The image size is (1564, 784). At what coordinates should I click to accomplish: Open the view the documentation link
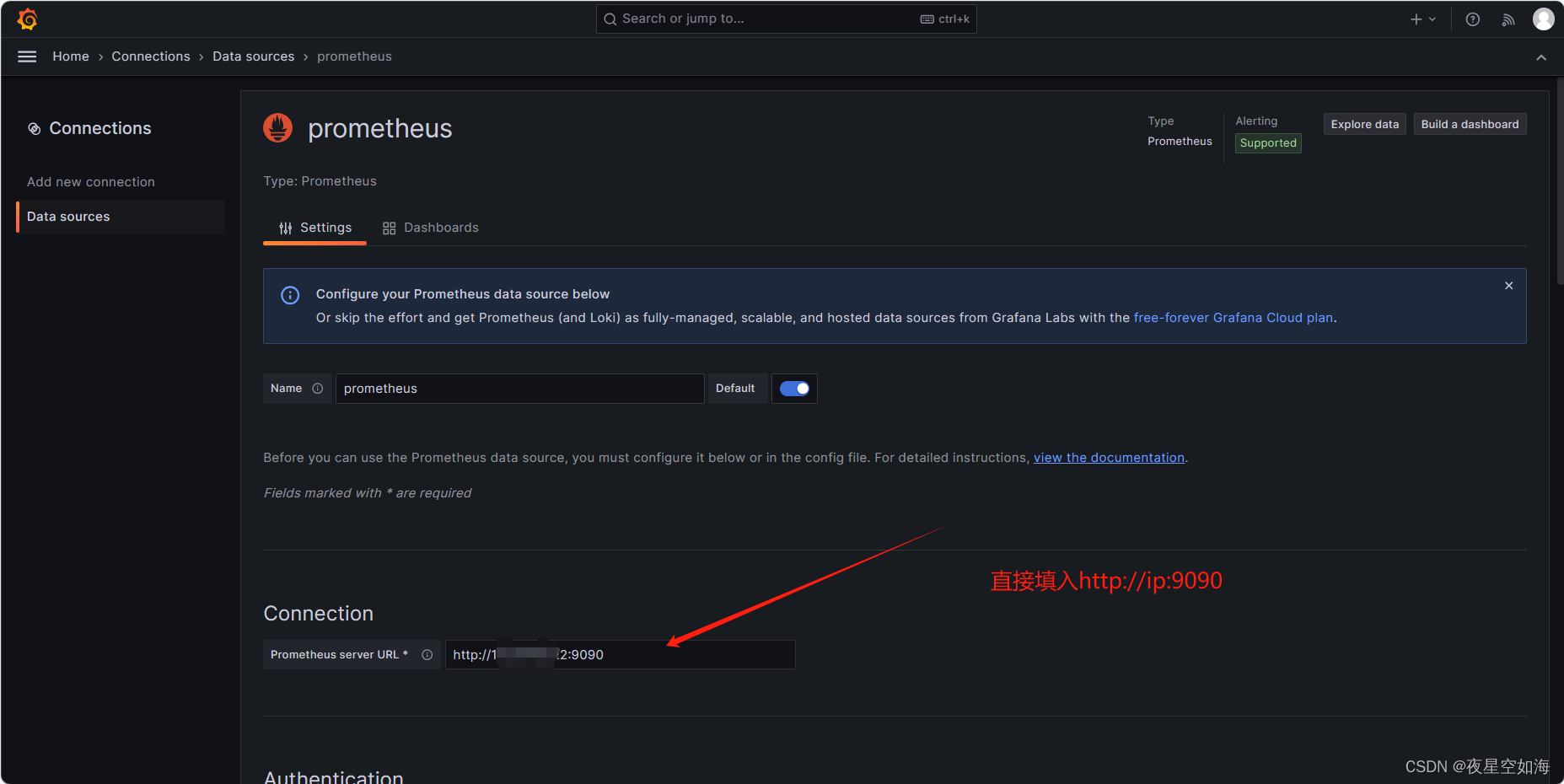(x=1109, y=458)
